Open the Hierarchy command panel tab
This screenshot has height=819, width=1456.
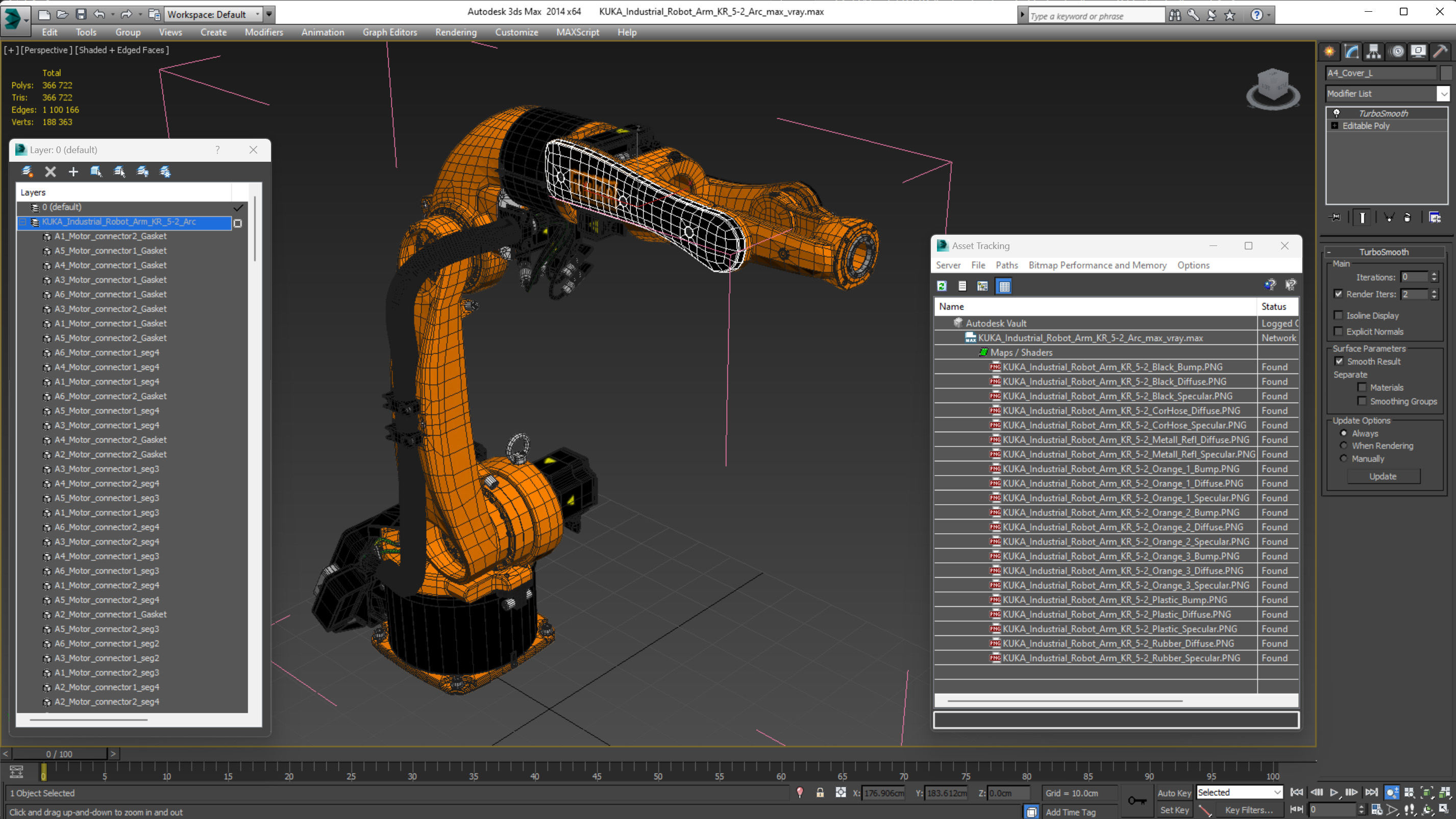(1373, 52)
